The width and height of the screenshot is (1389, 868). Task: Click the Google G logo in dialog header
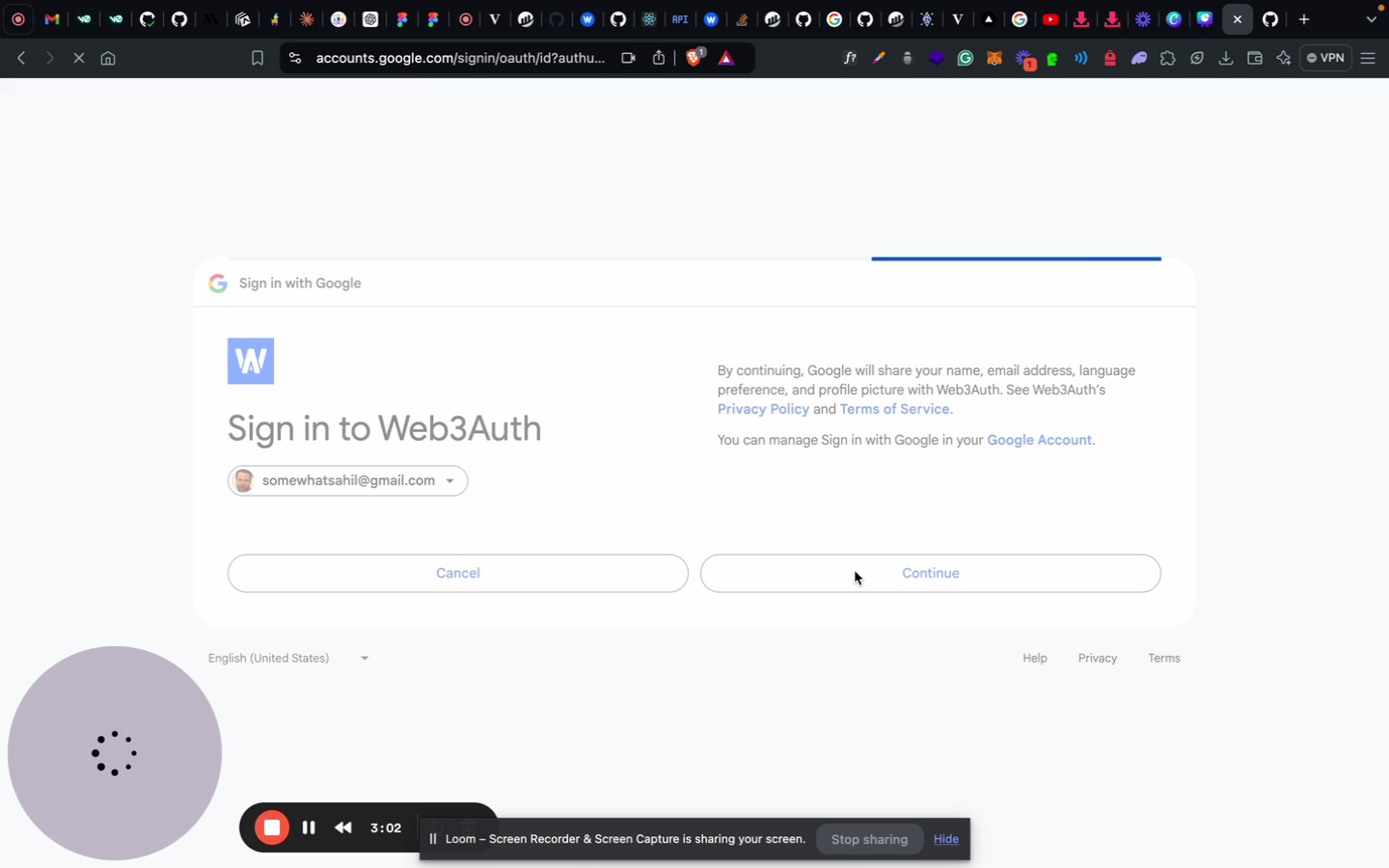click(218, 283)
